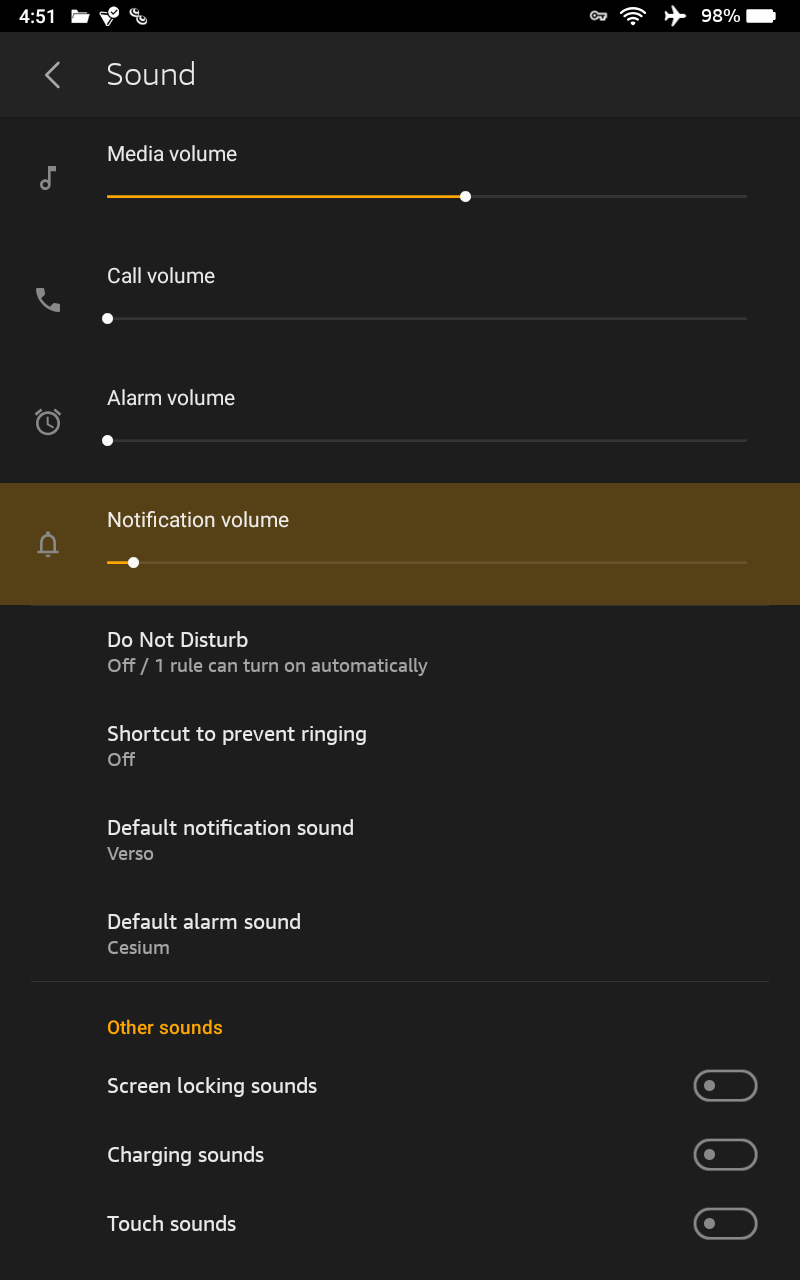This screenshot has height=1280, width=800.
Task: Select the phone handset Call volume icon
Action: (47, 299)
